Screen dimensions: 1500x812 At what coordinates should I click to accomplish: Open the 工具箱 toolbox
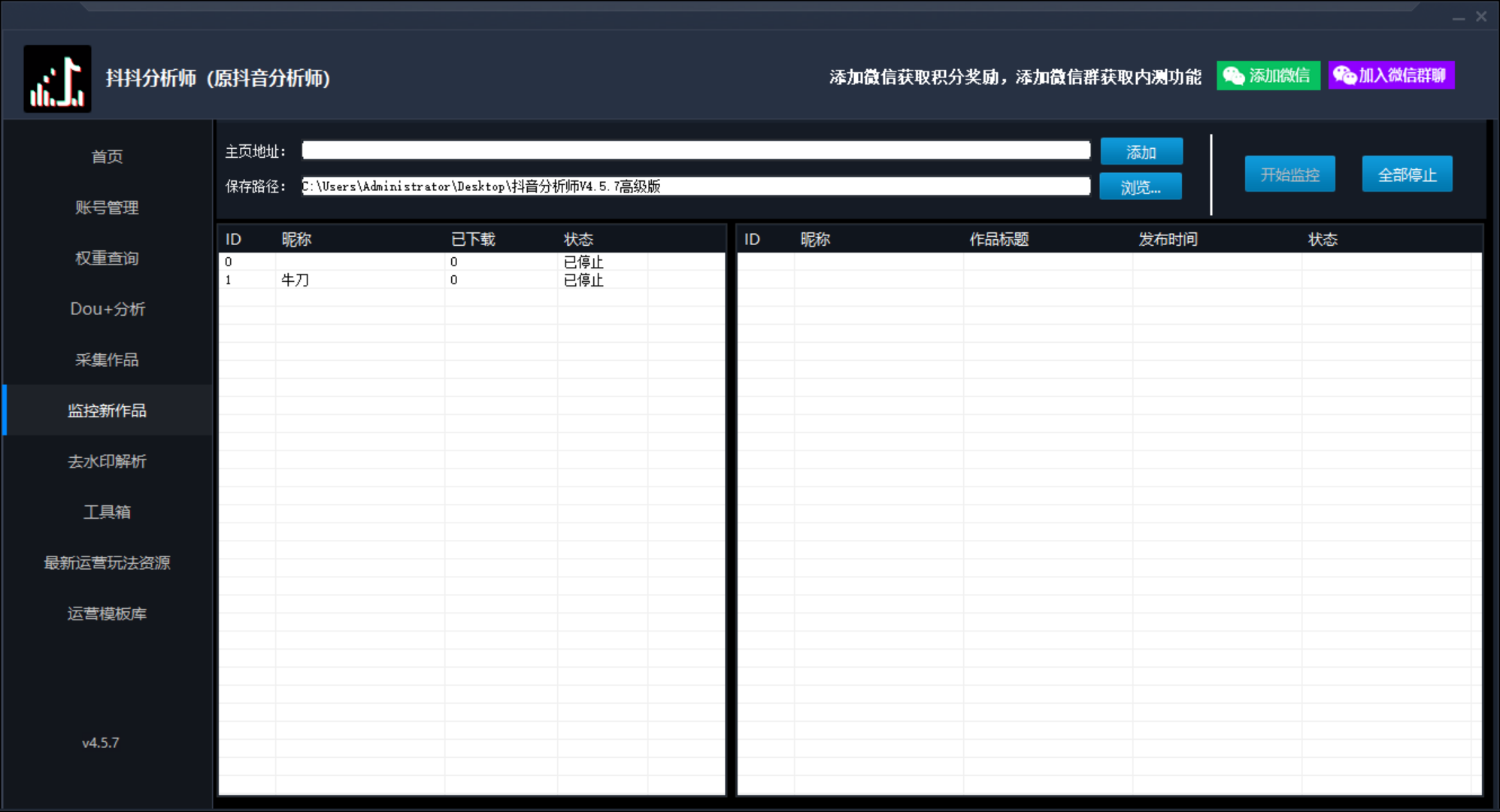107,512
